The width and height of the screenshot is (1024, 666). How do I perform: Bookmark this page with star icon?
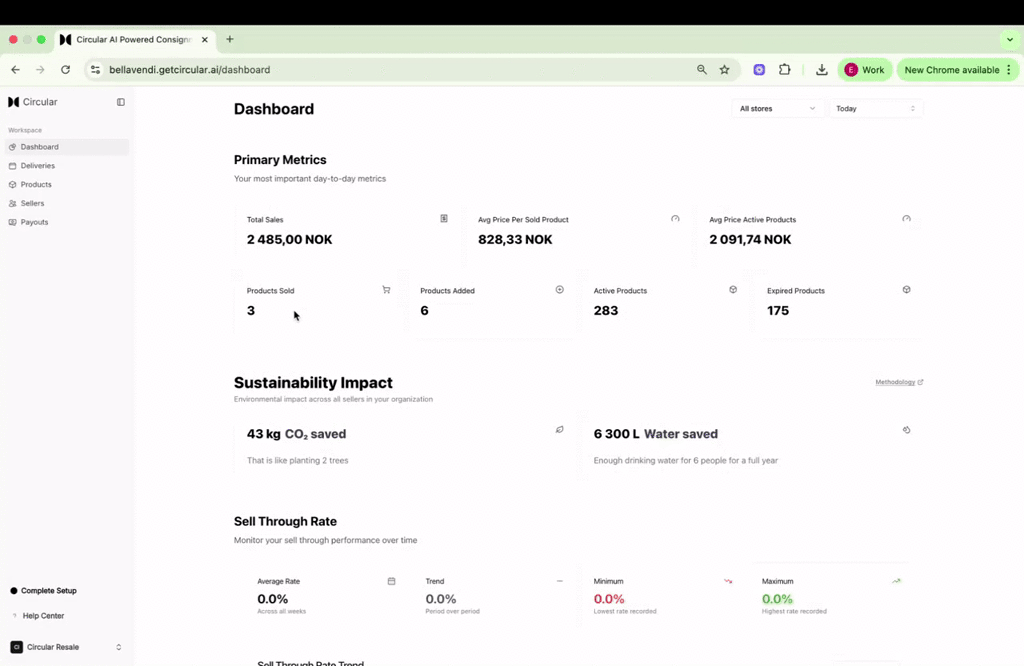tap(724, 70)
